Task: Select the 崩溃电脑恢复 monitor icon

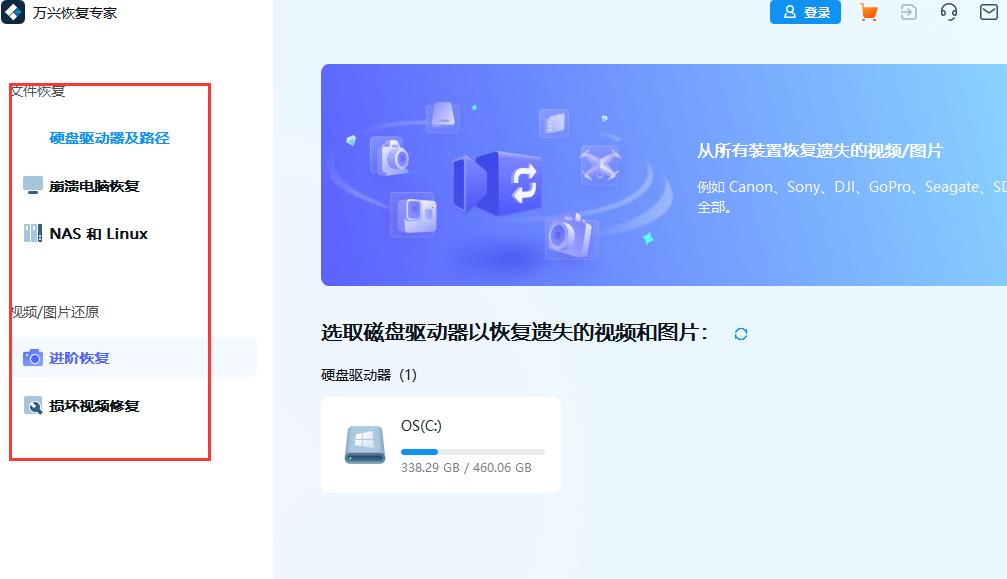Action: point(32,184)
